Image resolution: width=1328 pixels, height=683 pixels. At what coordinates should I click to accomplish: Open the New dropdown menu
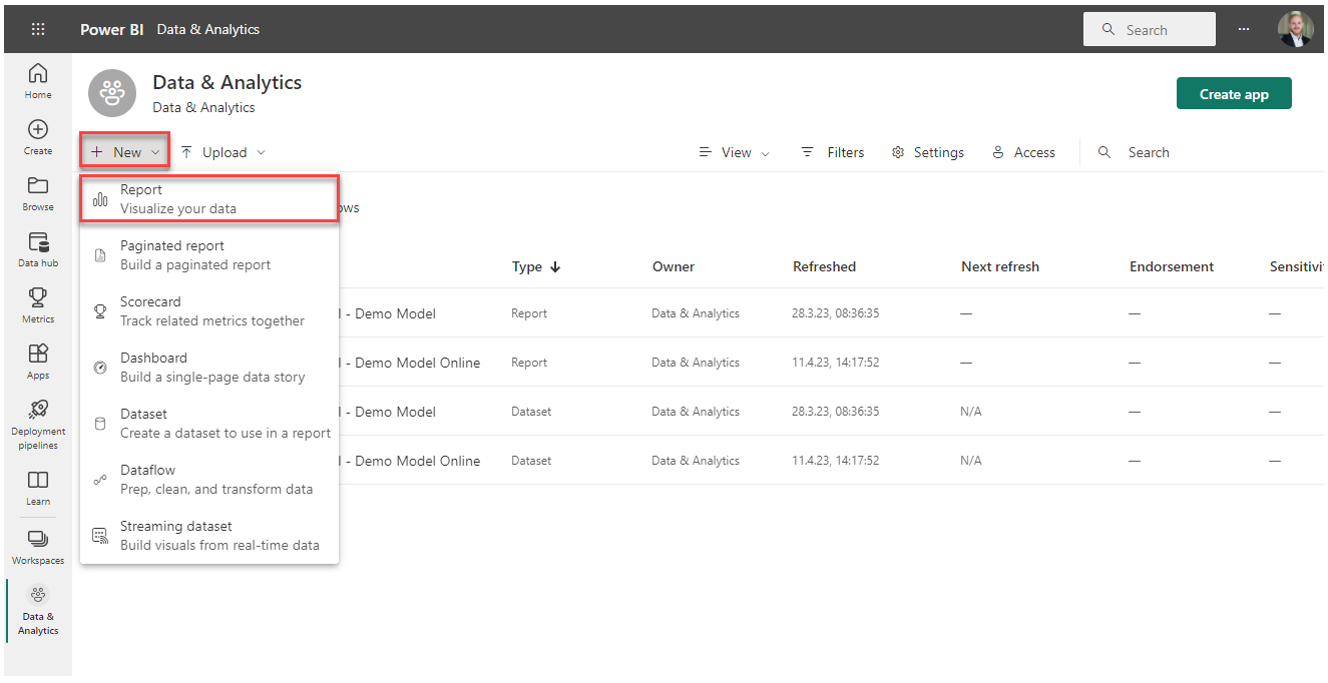click(x=125, y=152)
